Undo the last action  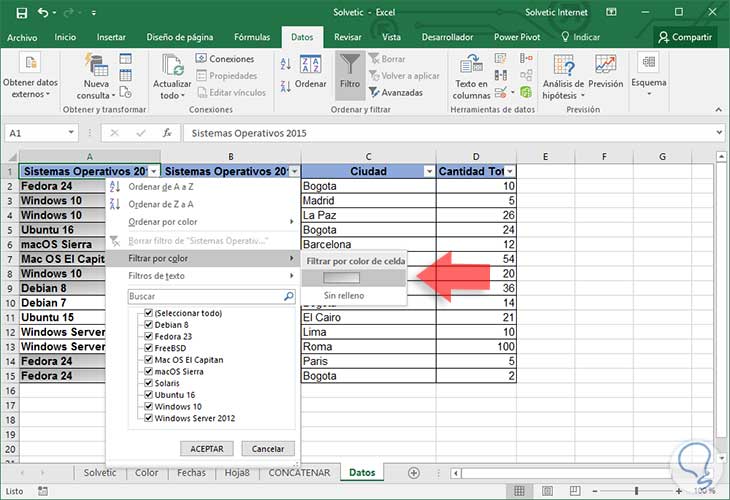[x=43, y=13]
